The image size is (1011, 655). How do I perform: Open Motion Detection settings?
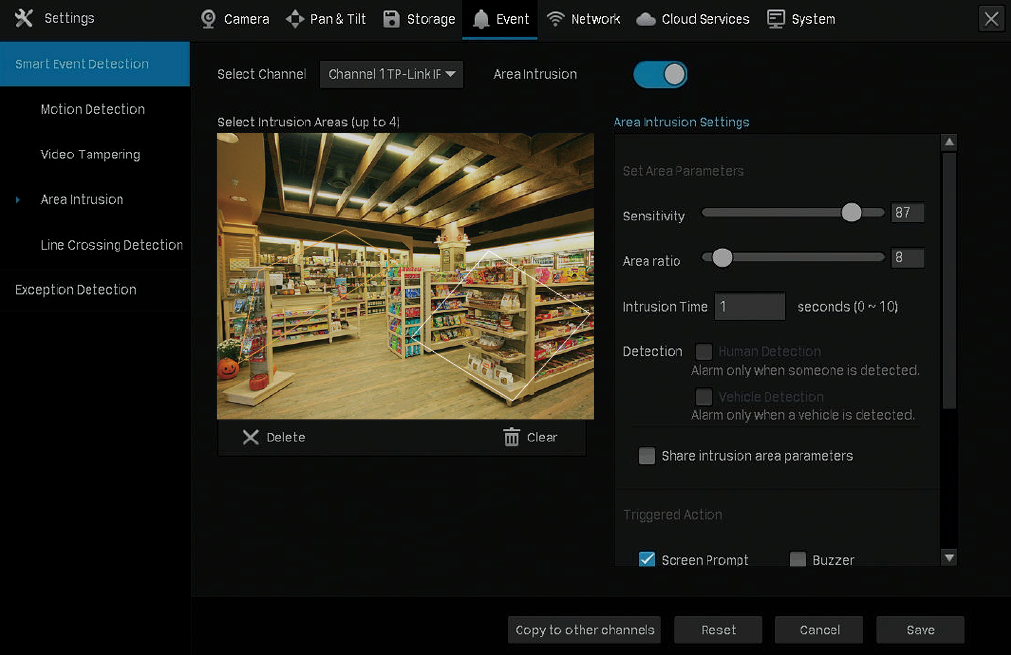(93, 109)
